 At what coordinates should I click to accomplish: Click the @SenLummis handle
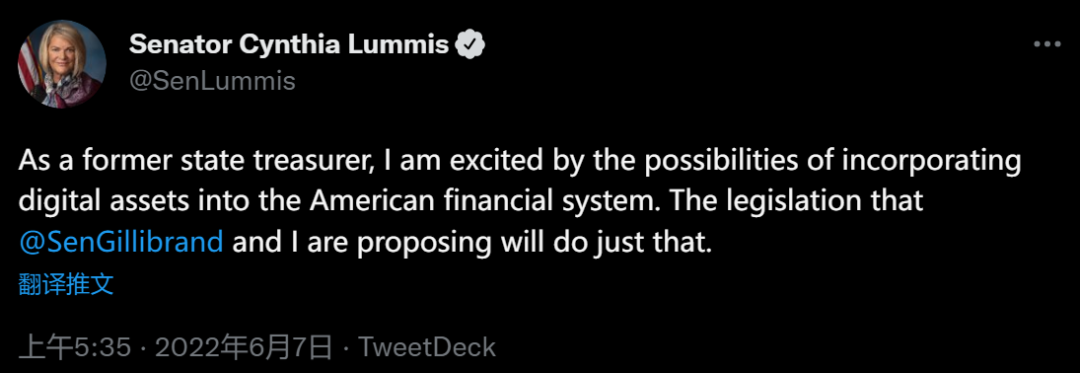click(x=212, y=81)
